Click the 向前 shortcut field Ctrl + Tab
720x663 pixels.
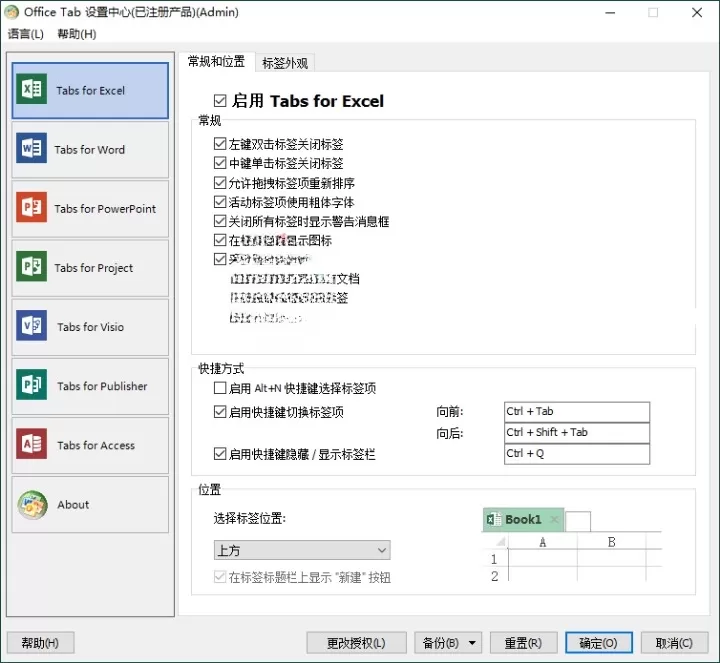point(577,411)
